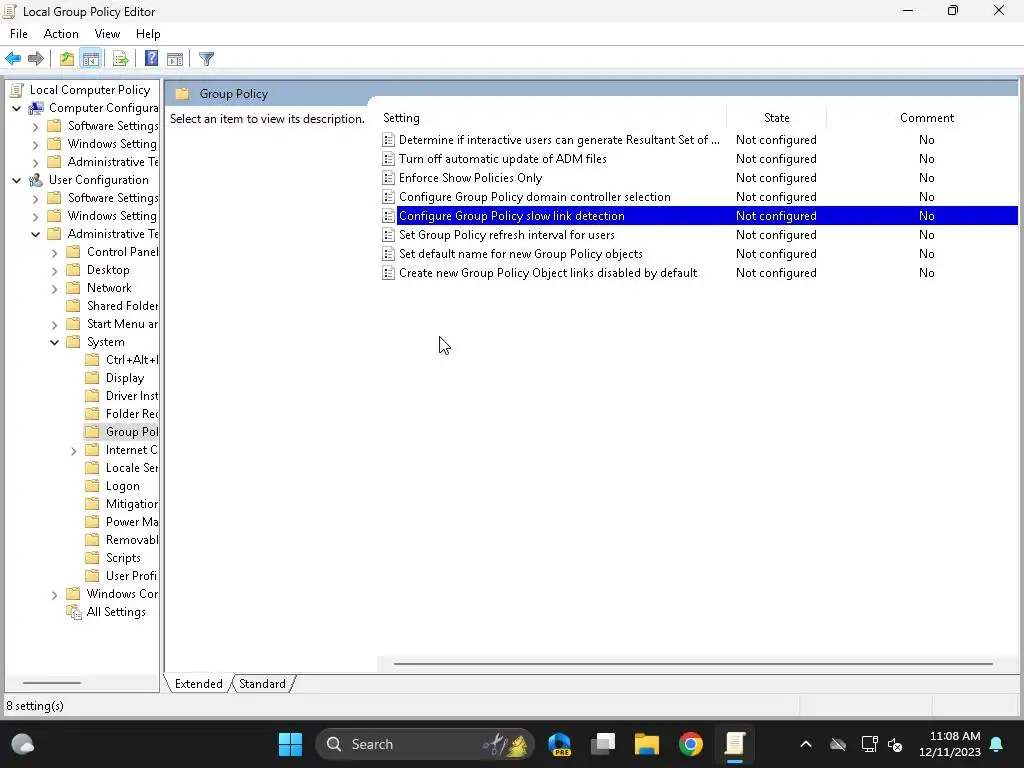This screenshot has width=1024, height=768.
Task: Expand Network node
Action: (55, 289)
